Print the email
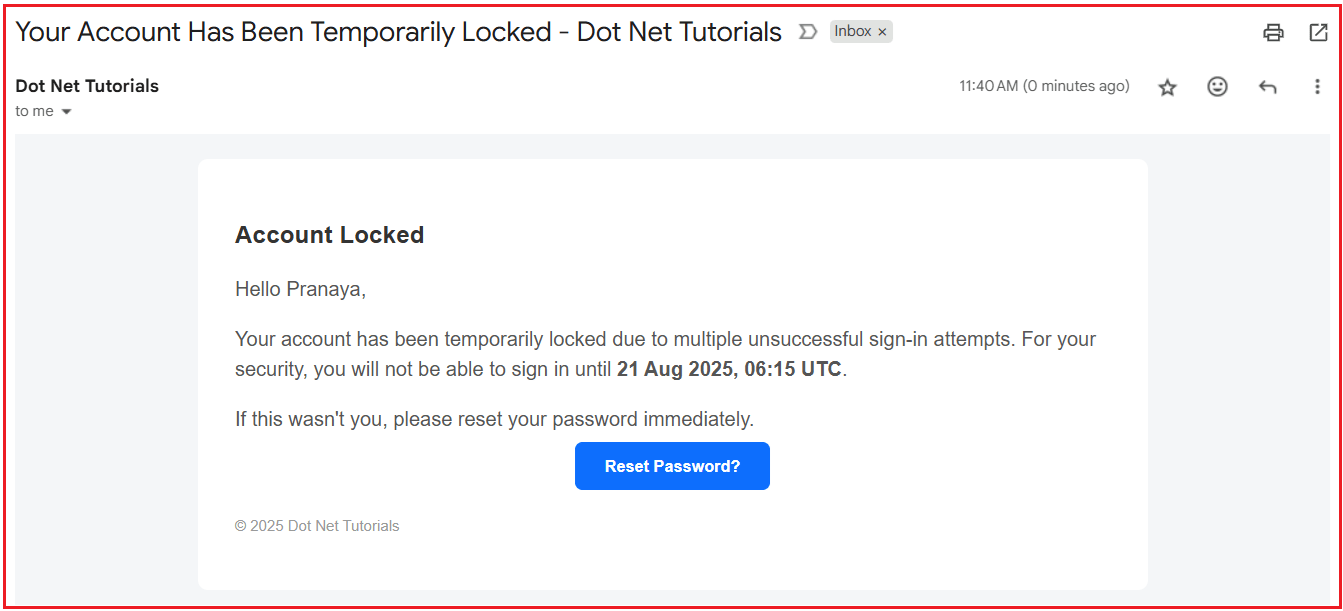Screen dimensions: 1343x611 pyautogui.click(x=1272, y=33)
